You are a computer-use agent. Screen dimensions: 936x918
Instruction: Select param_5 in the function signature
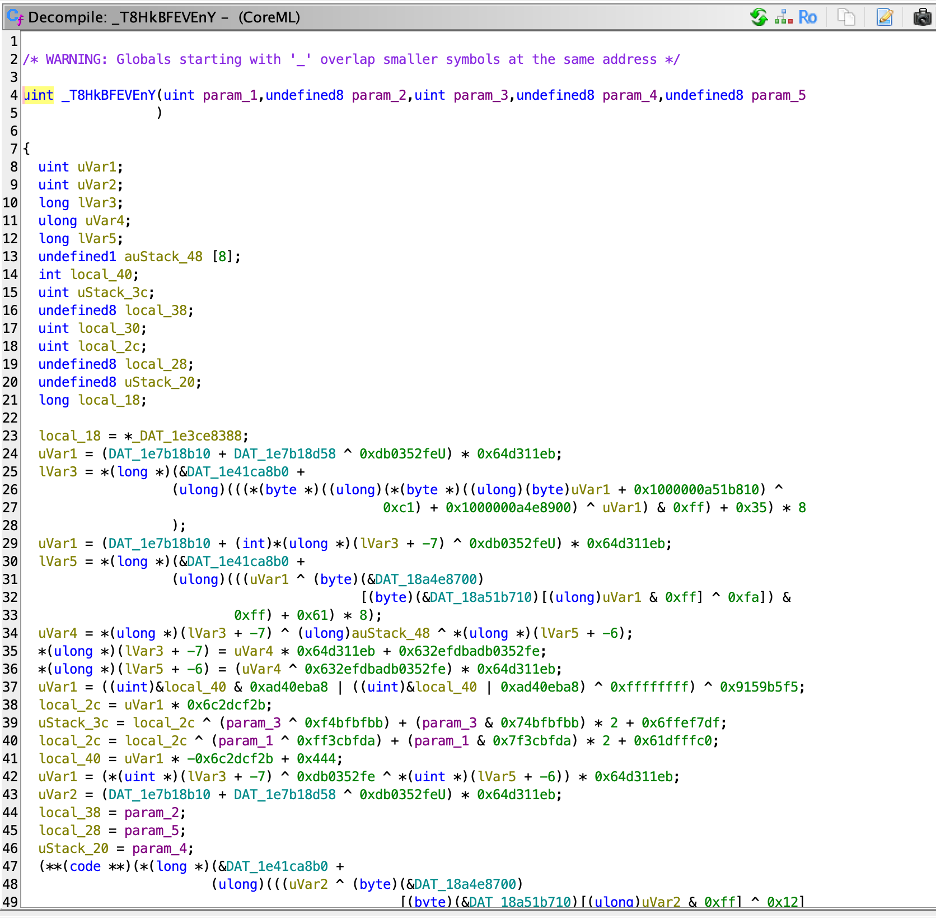pos(778,95)
